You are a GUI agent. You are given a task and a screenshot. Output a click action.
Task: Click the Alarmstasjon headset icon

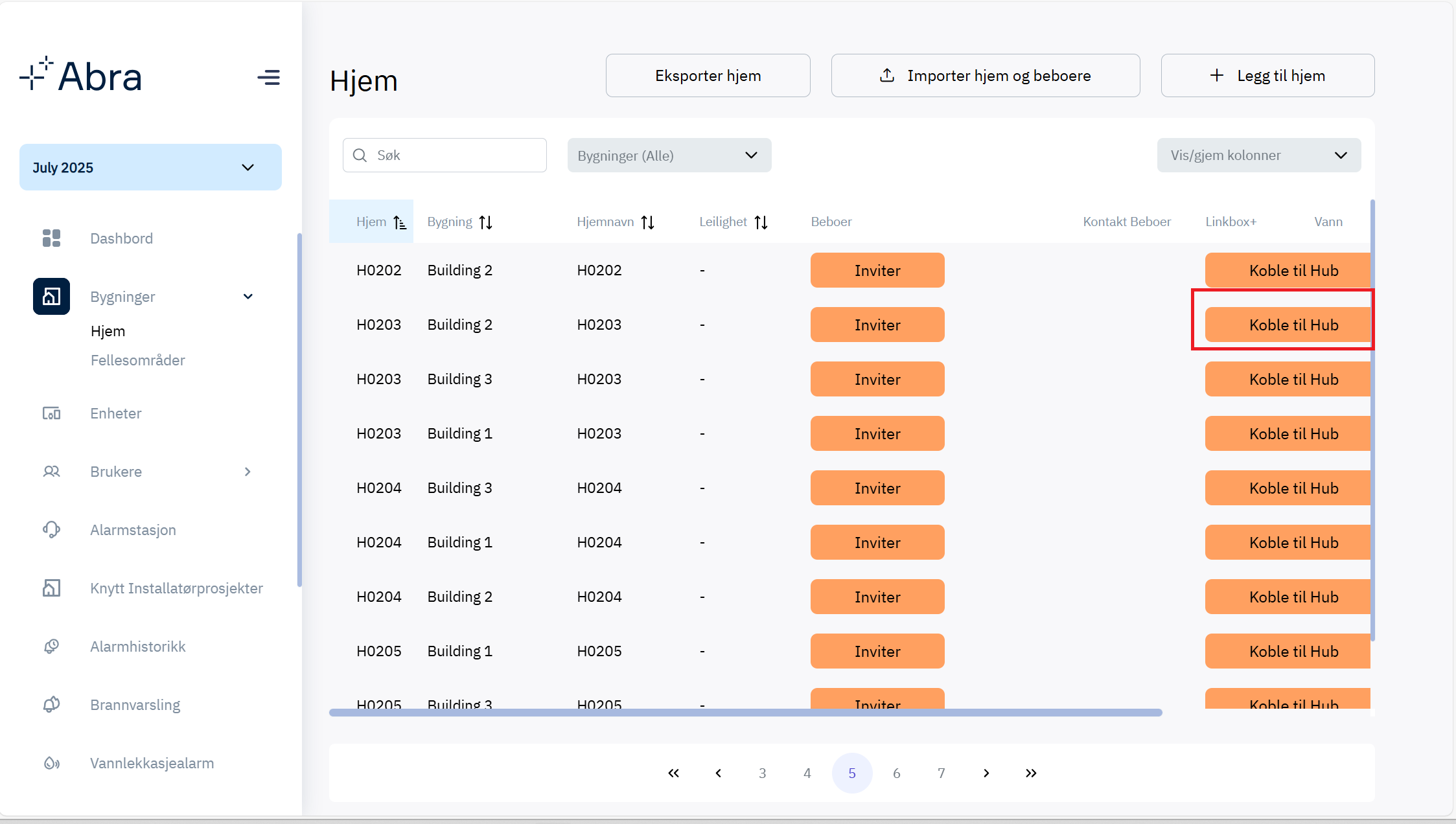[x=51, y=530]
